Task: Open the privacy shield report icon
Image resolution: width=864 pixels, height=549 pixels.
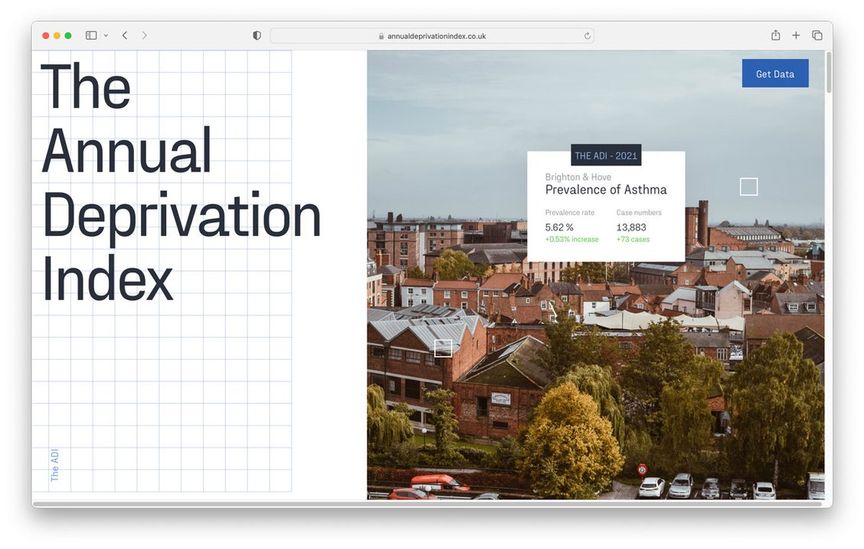Action: pyautogui.click(x=257, y=35)
